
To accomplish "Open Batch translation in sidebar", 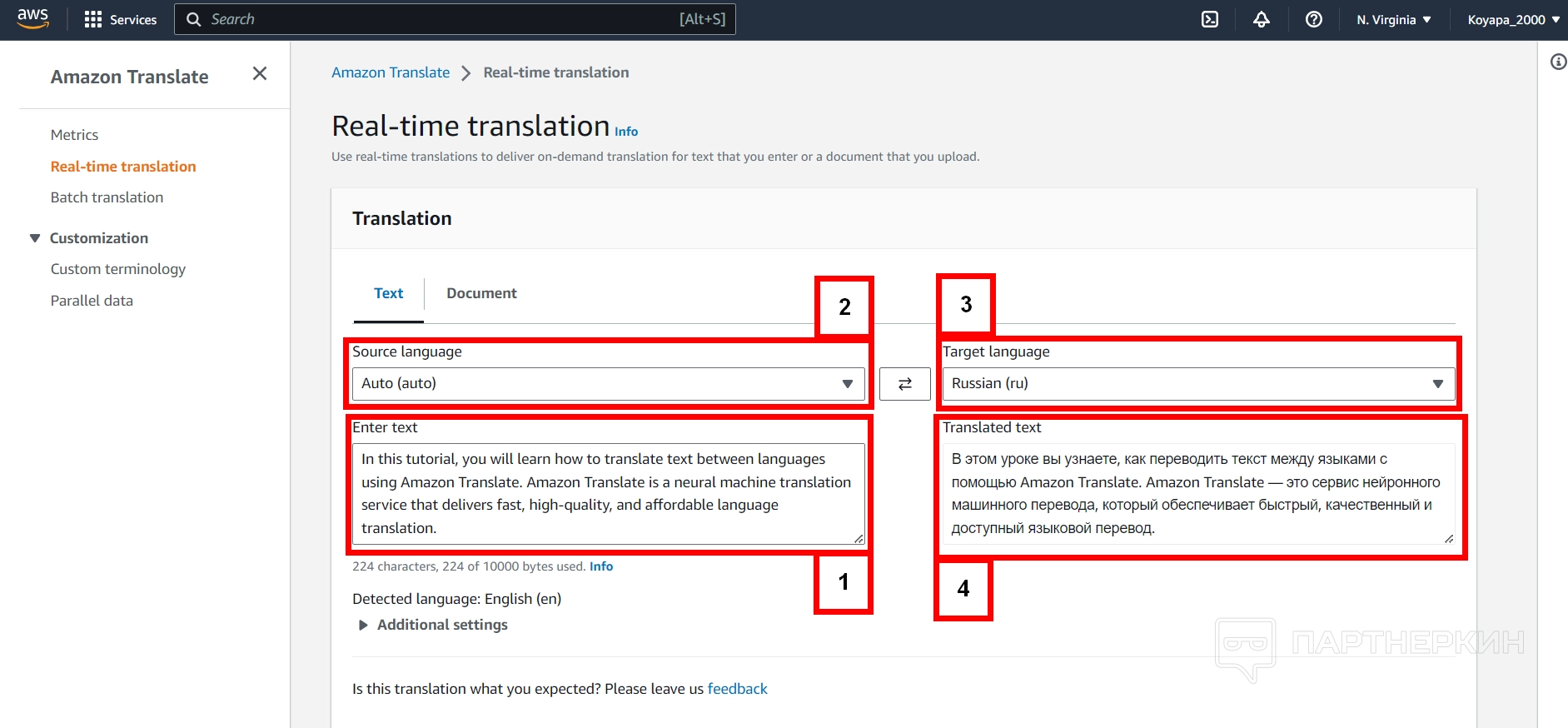I will tap(107, 197).
